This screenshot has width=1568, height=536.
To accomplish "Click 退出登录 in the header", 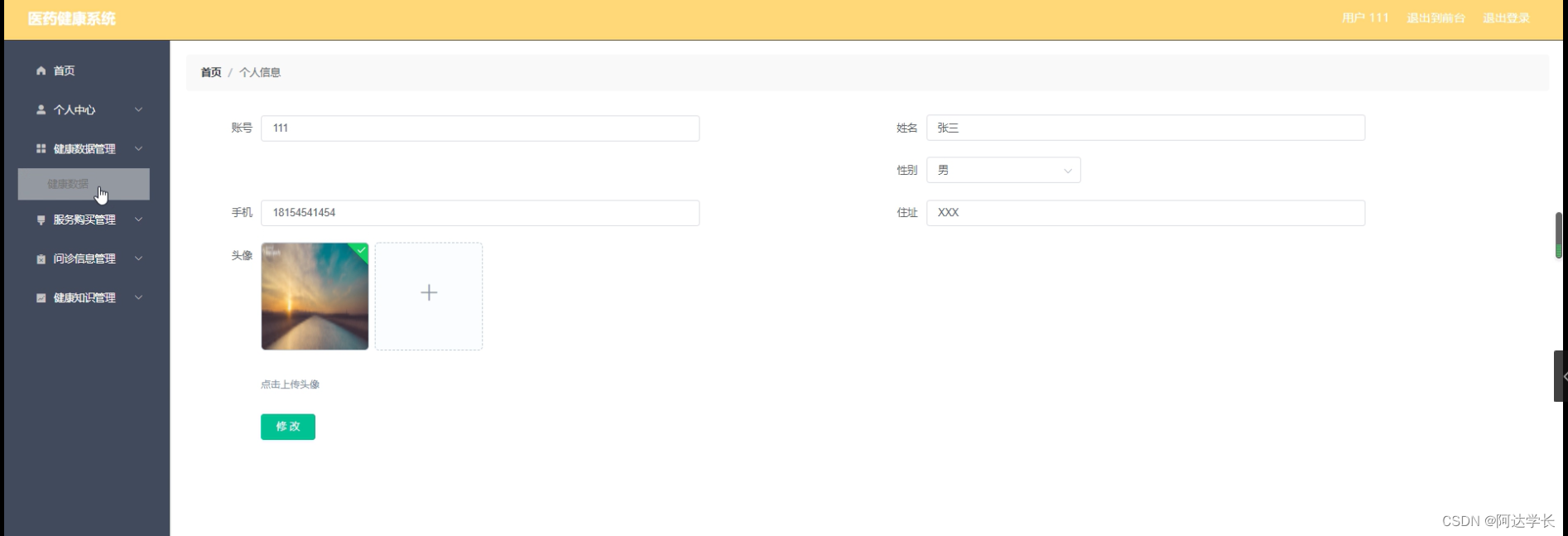I will pyautogui.click(x=1506, y=18).
